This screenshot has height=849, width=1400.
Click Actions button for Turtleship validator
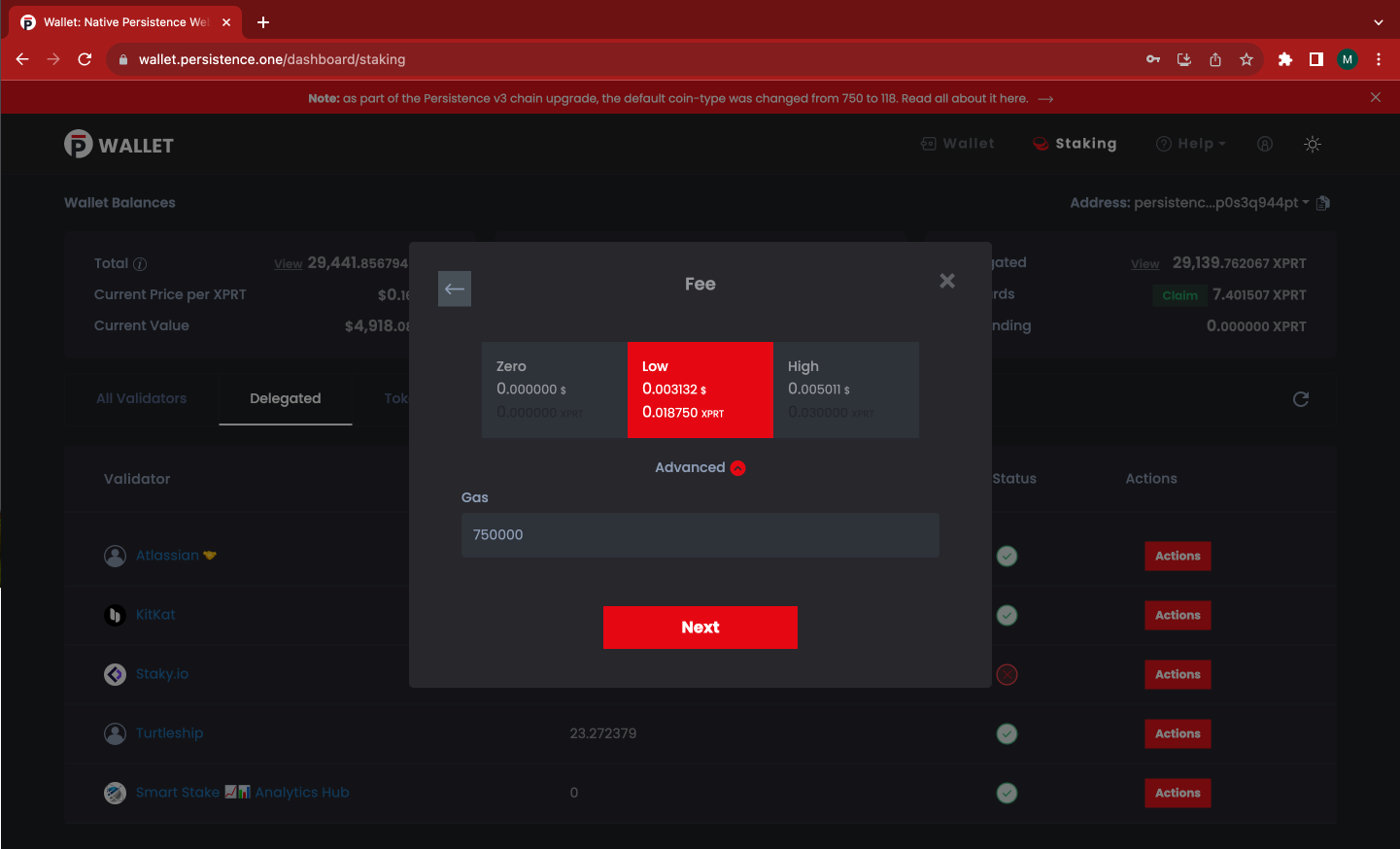click(x=1178, y=733)
